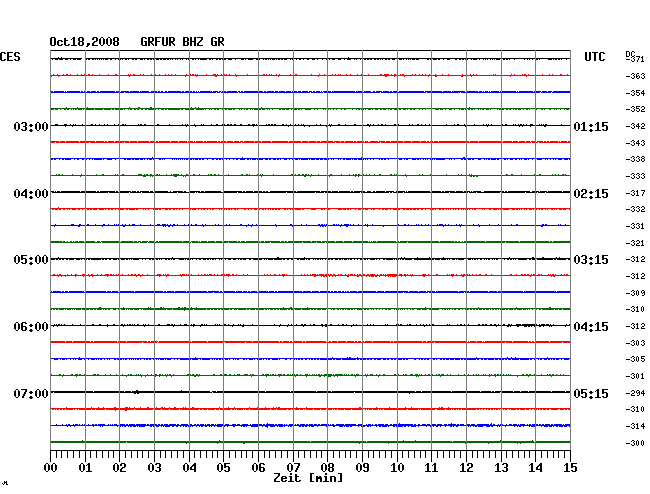Select the station title GRFUR BHZ GR

tap(182, 42)
